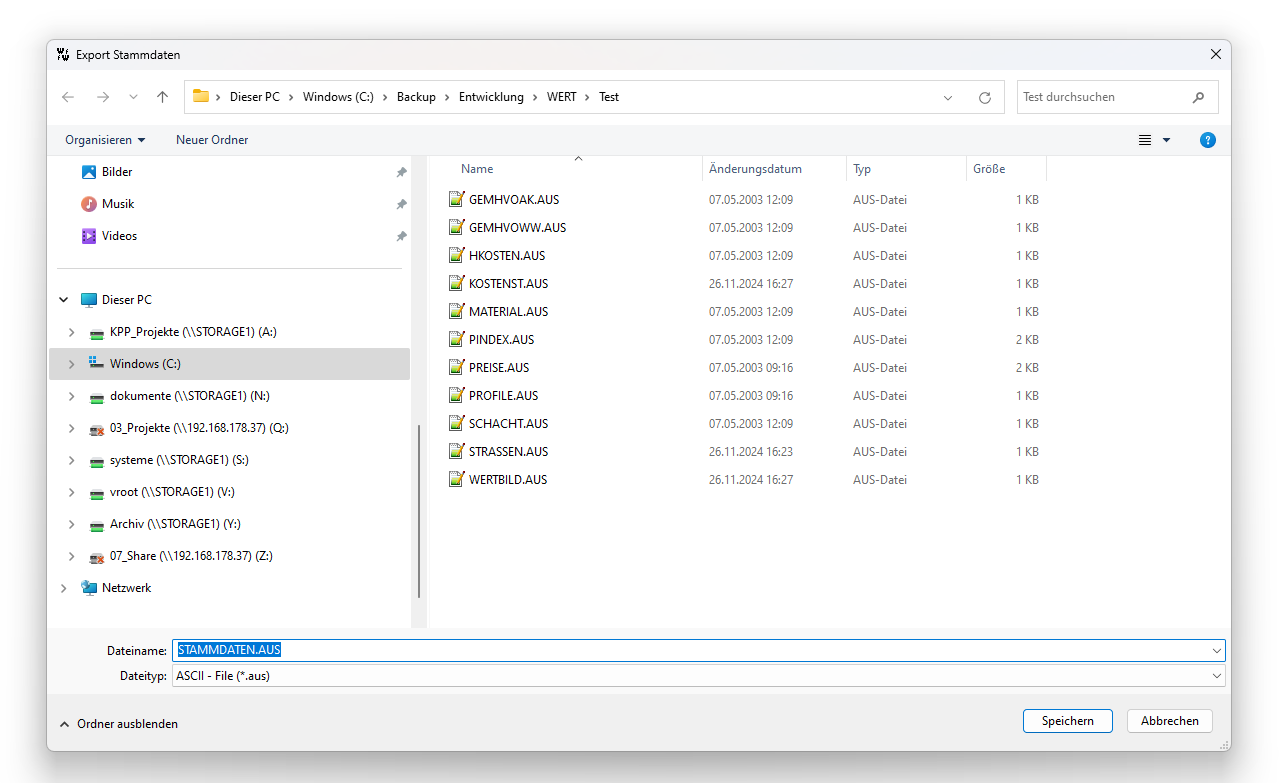Viewport: 1283px width, 783px height.
Task: Click the search magnifier icon
Action: 1198,98
